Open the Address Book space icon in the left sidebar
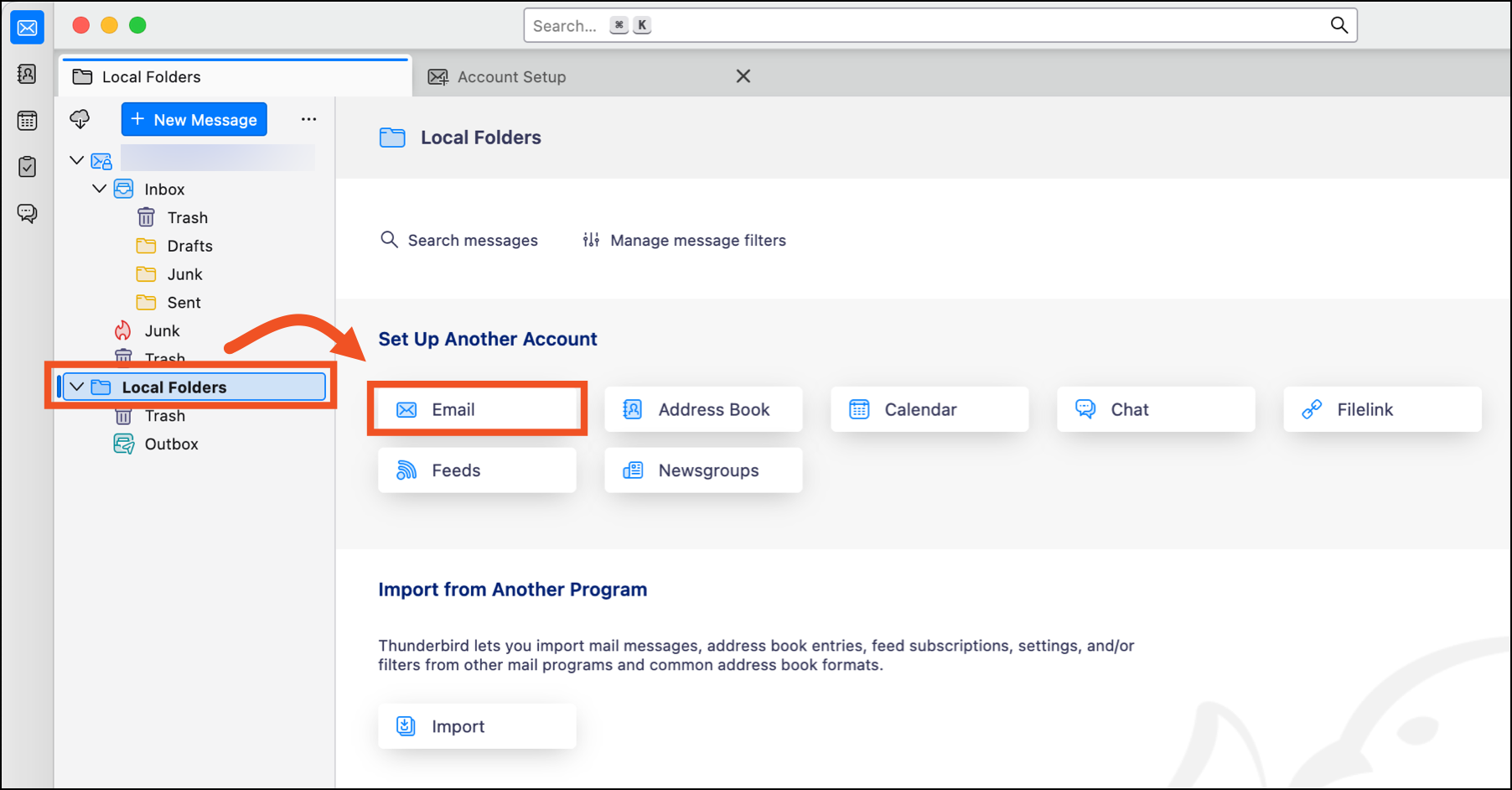Image resolution: width=1512 pixels, height=790 pixels. 27,75
